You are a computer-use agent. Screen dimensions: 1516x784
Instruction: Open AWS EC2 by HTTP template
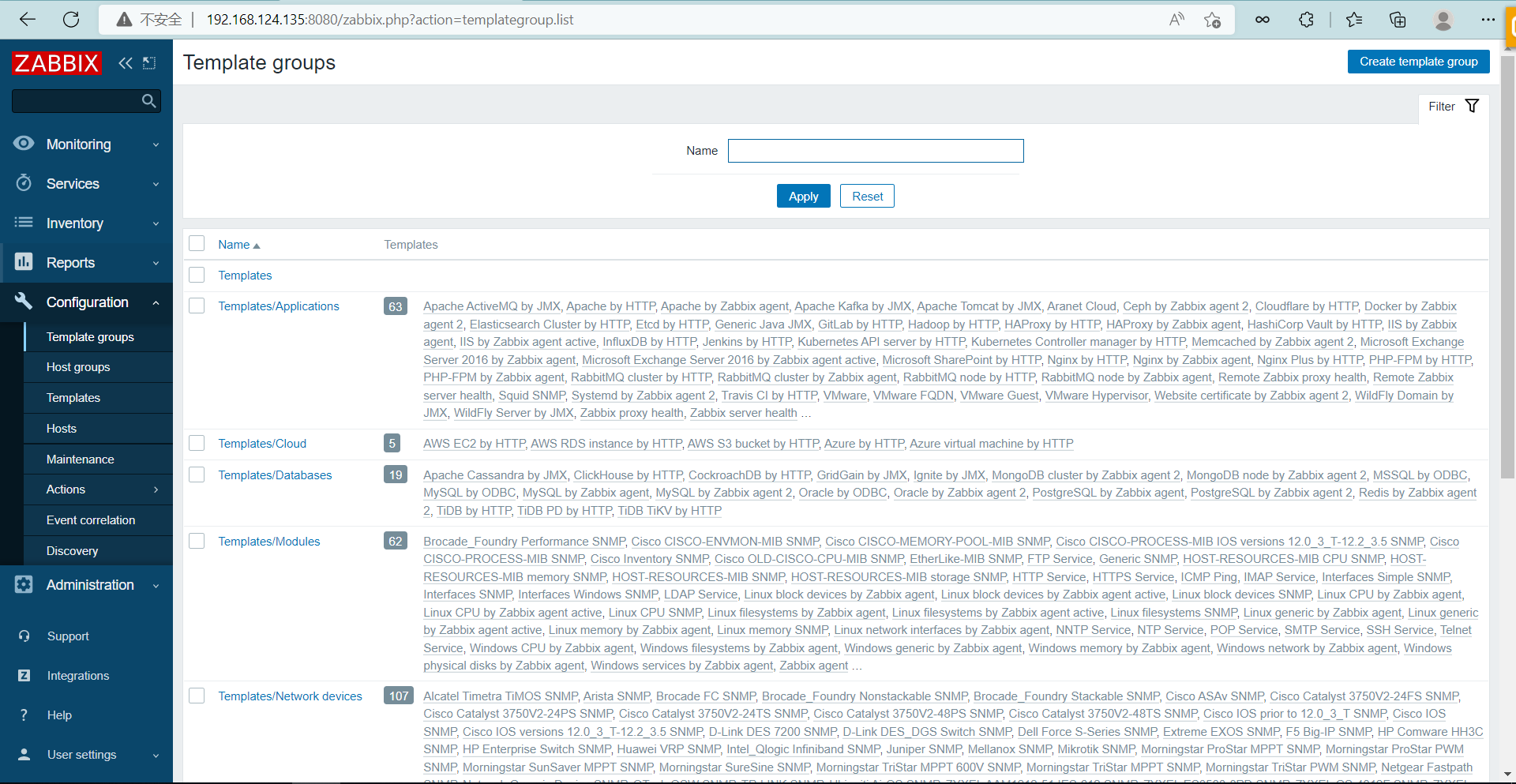click(x=475, y=444)
